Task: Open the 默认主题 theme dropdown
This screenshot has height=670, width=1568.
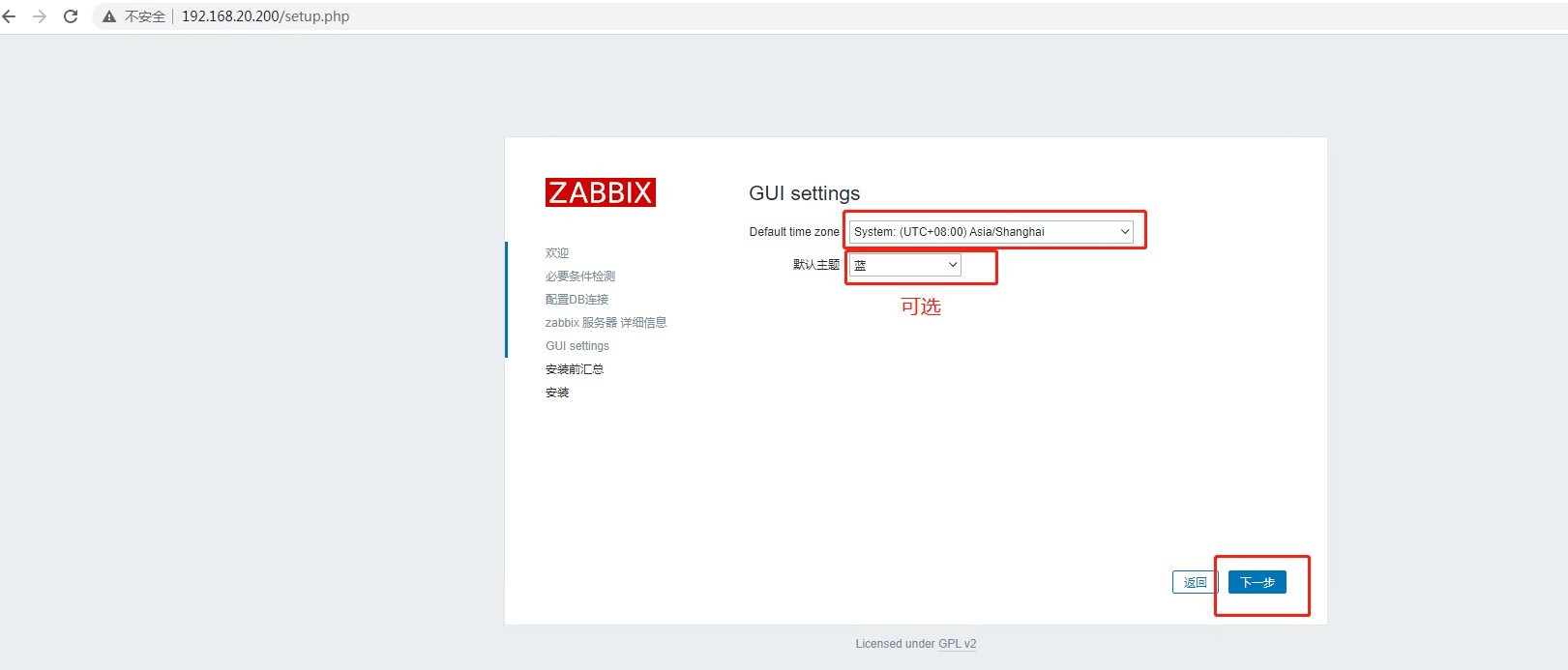Action: [x=905, y=265]
